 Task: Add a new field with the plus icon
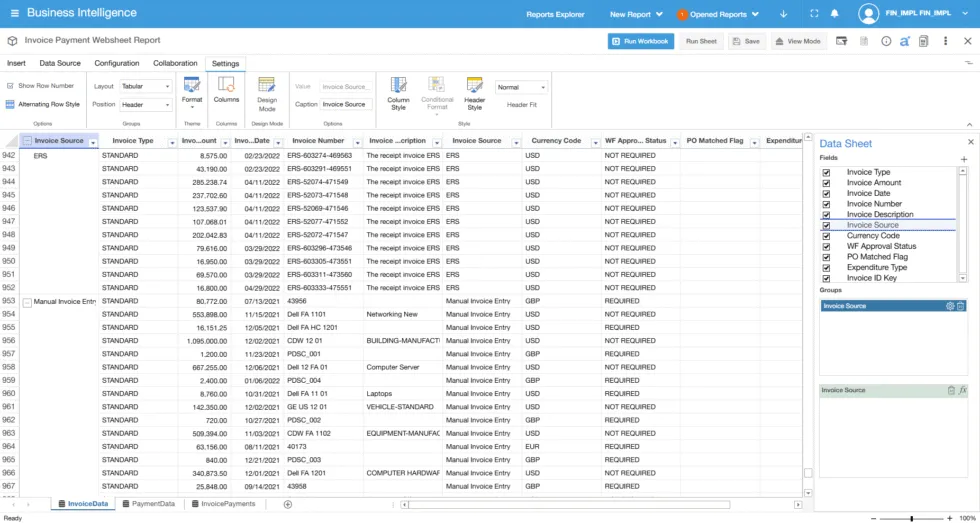(x=964, y=160)
